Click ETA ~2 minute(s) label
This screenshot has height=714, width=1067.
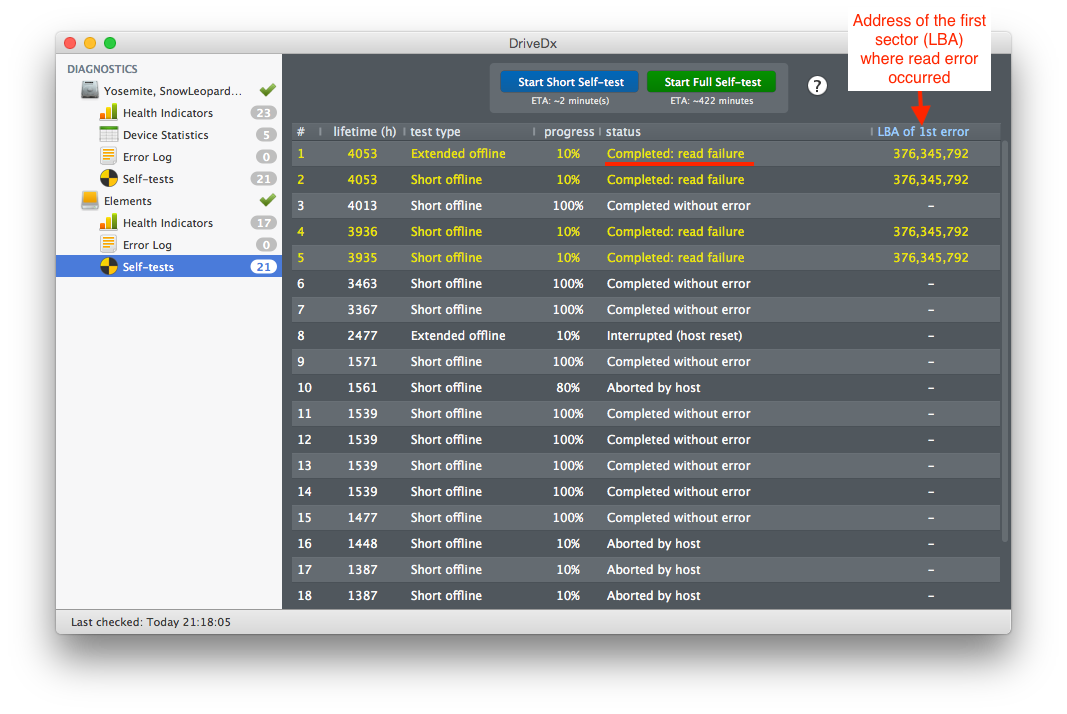coord(570,101)
